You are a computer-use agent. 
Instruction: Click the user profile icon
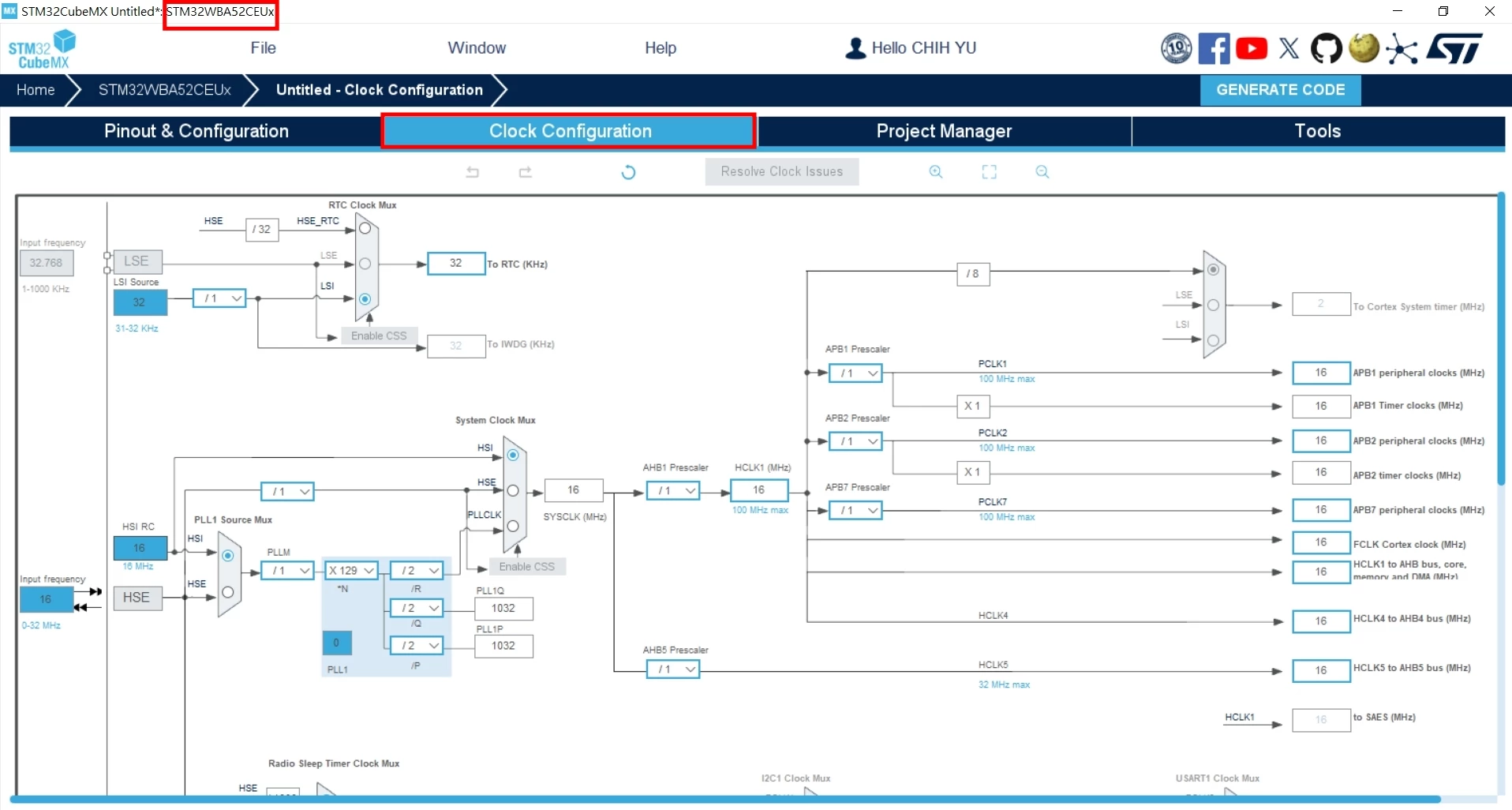855,48
